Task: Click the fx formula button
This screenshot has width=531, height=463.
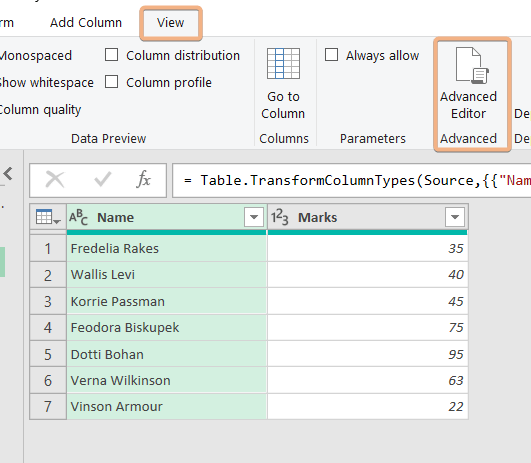Action: tap(144, 180)
